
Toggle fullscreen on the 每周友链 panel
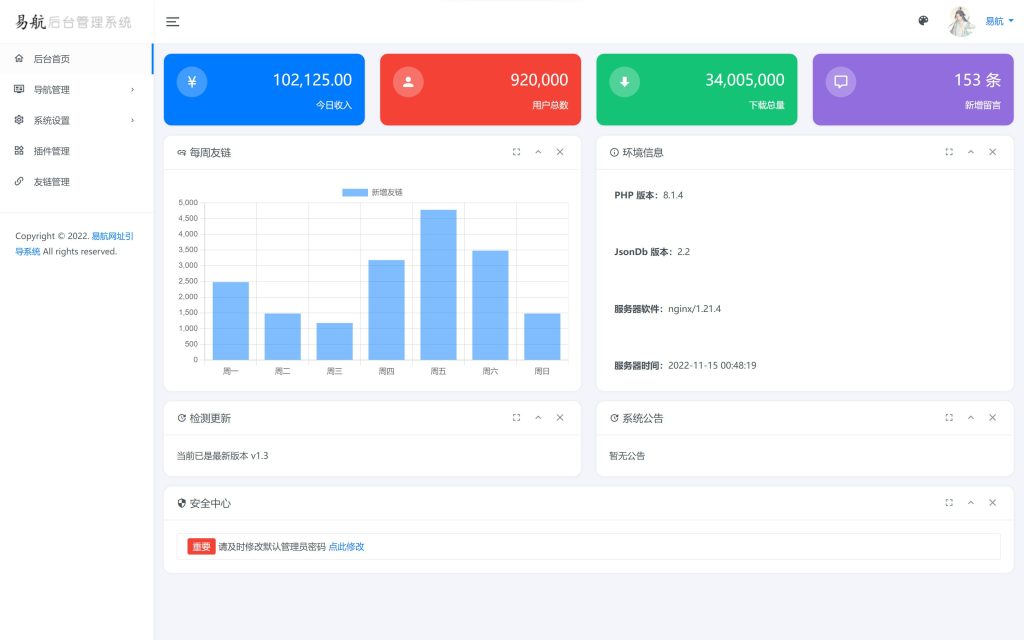pos(516,152)
